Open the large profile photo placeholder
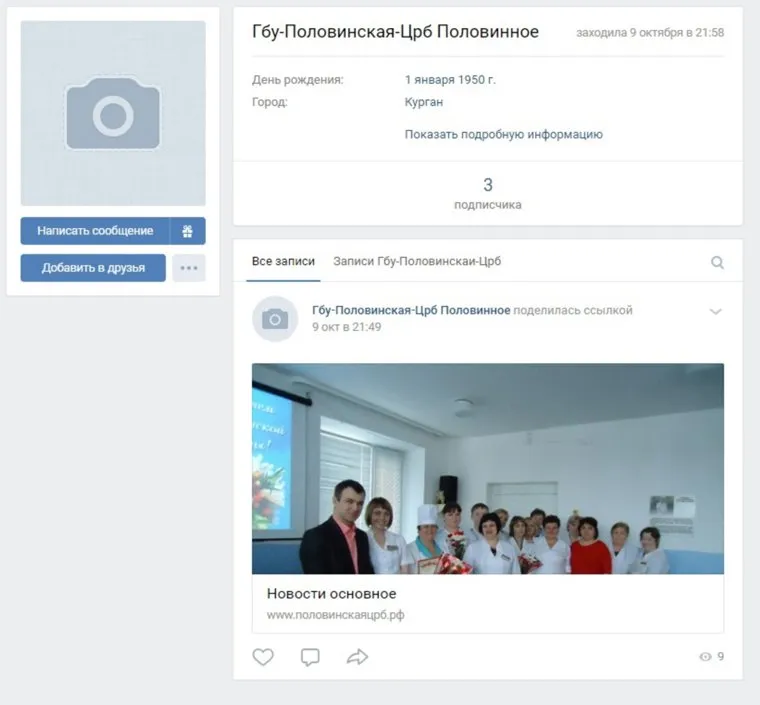 click(x=113, y=114)
